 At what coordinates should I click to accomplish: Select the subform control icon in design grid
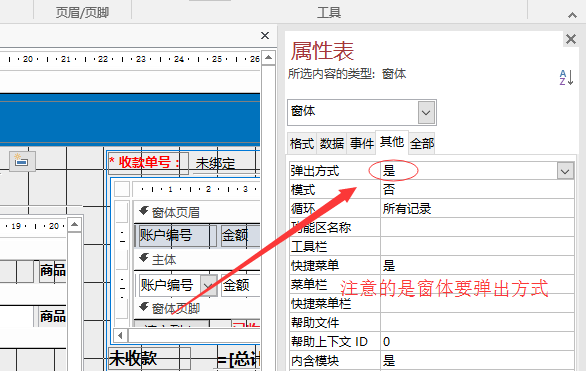[x=22, y=161]
